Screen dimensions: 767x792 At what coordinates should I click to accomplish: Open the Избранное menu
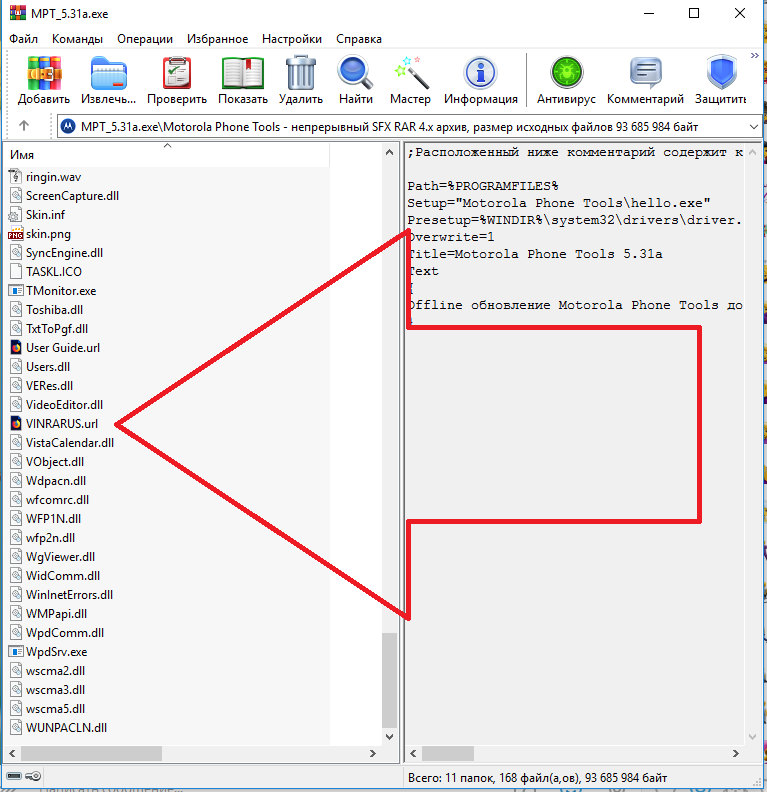point(218,39)
